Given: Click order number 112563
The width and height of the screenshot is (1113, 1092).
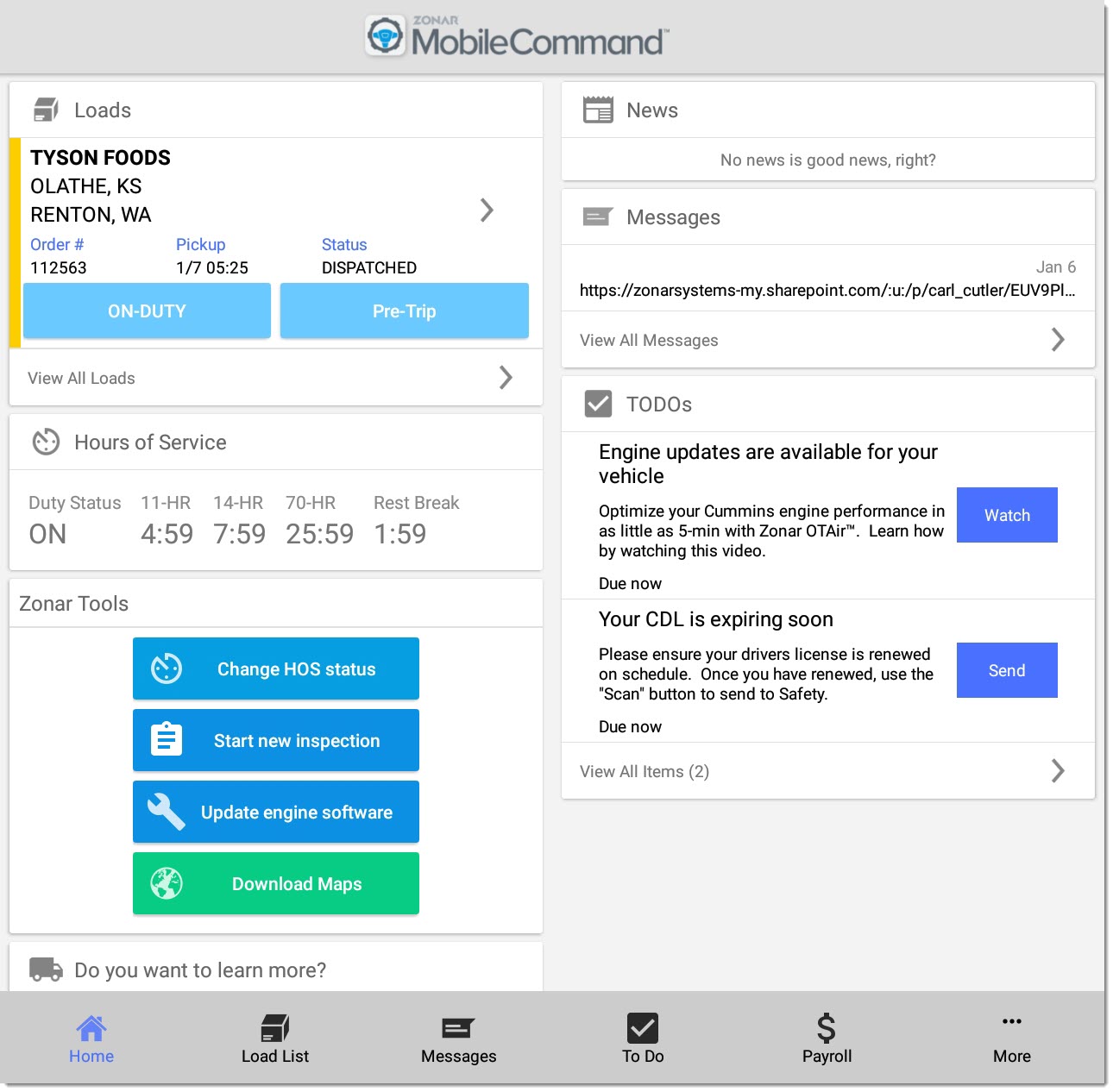Looking at the screenshot, I should coord(59,267).
